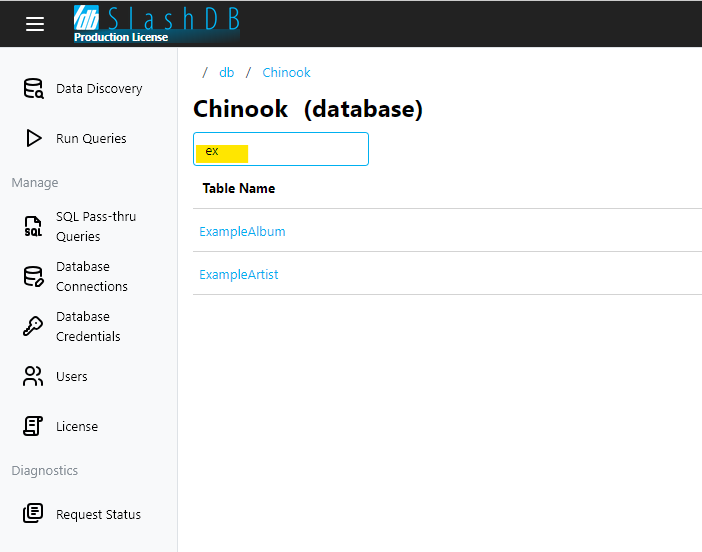
Task: Click the Users people icon
Action: point(34,377)
